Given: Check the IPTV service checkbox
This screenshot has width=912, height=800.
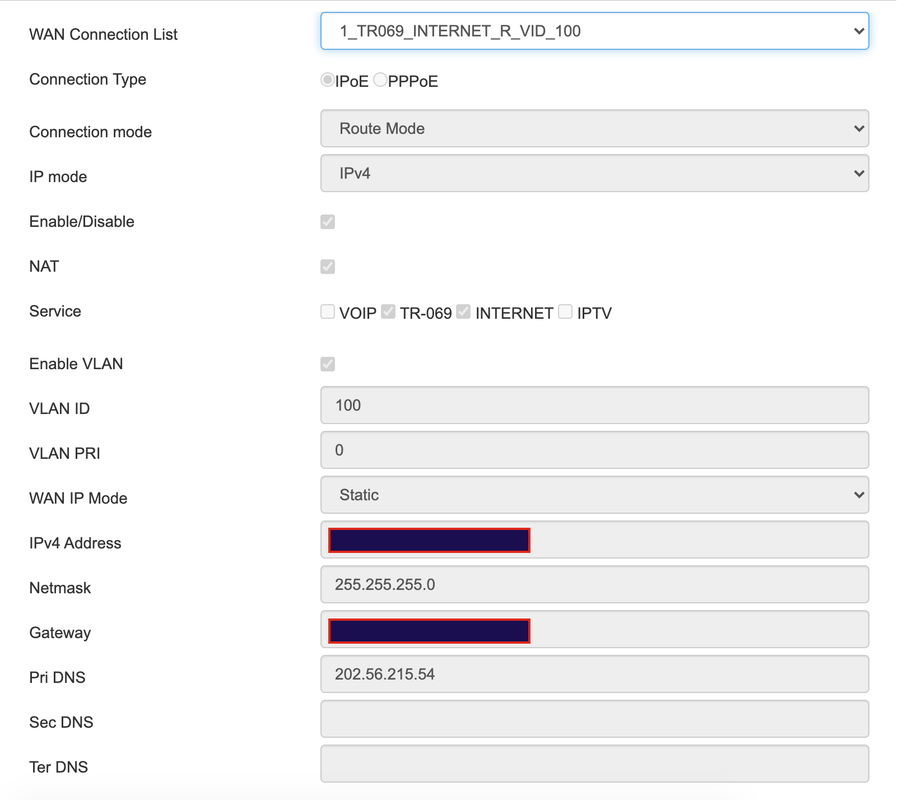Looking at the screenshot, I should pos(565,312).
